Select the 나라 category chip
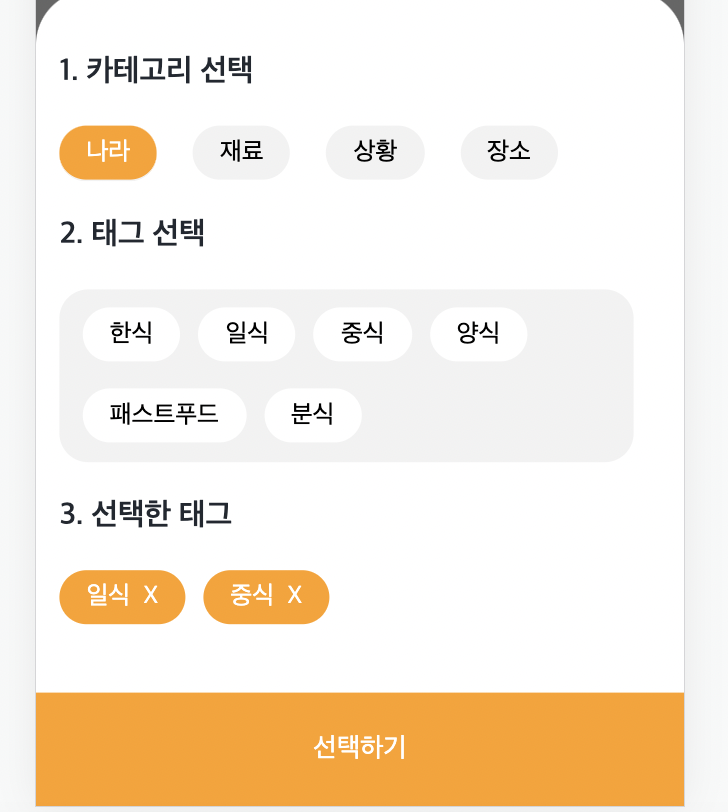The height and width of the screenshot is (812, 728). pyautogui.click(x=108, y=152)
